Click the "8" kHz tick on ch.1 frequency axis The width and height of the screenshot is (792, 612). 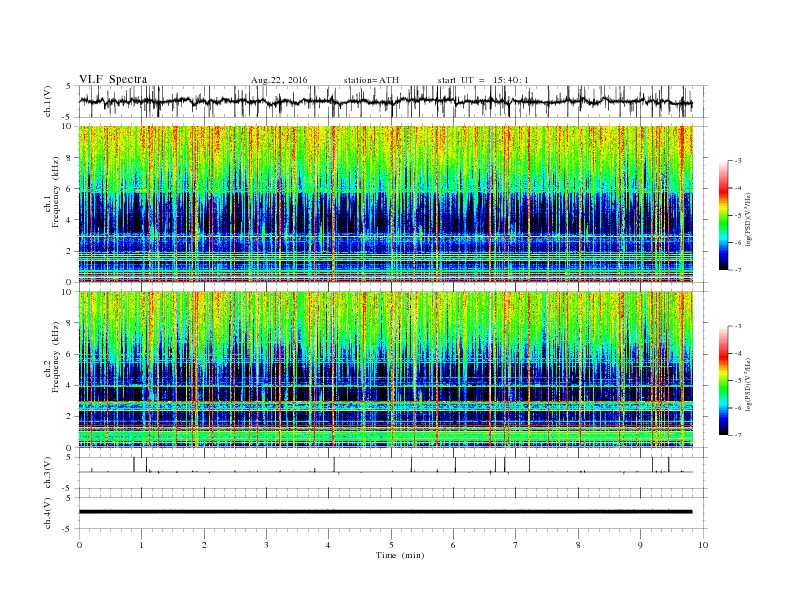point(69,158)
